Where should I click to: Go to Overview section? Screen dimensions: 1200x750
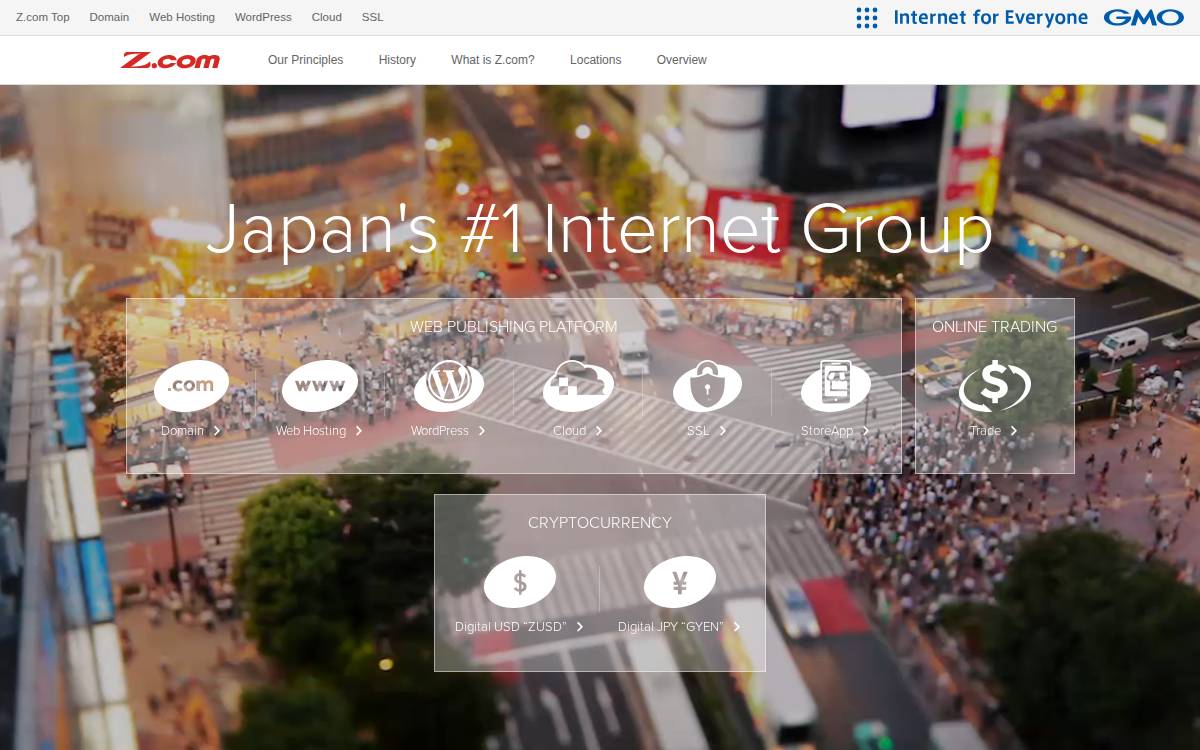coord(682,60)
